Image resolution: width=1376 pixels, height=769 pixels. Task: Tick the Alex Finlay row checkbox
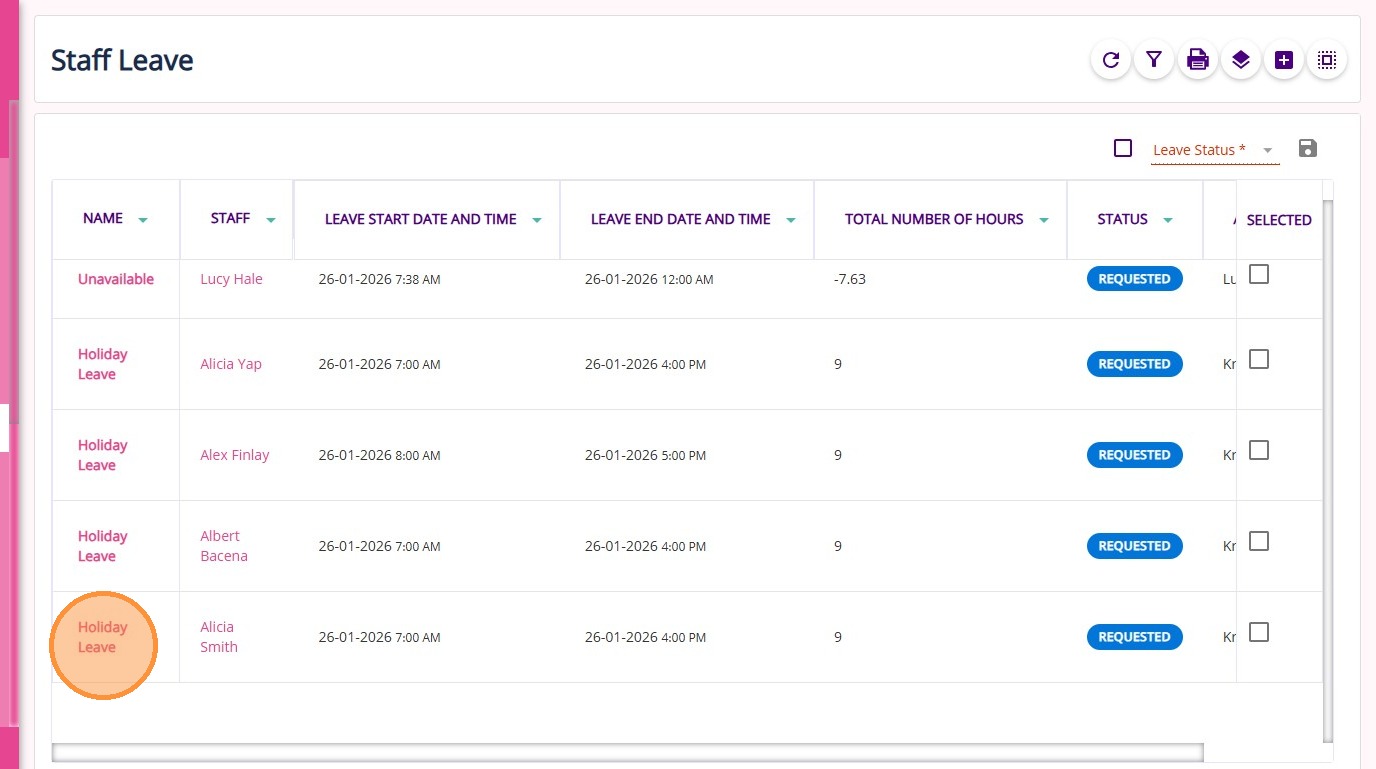(x=1259, y=450)
